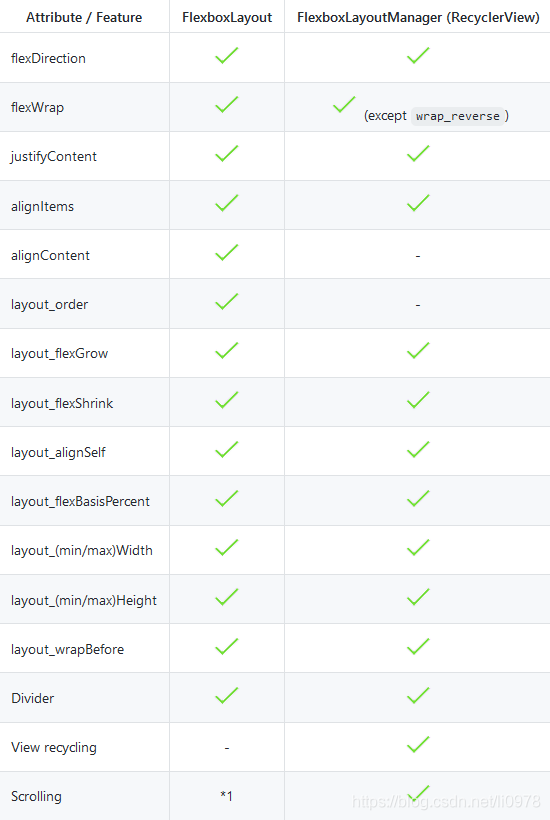Click FlexboxLayoutManager checkmark for justifyContent
Image resolution: width=550 pixels, height=820 pixels.
pos(418,154)
